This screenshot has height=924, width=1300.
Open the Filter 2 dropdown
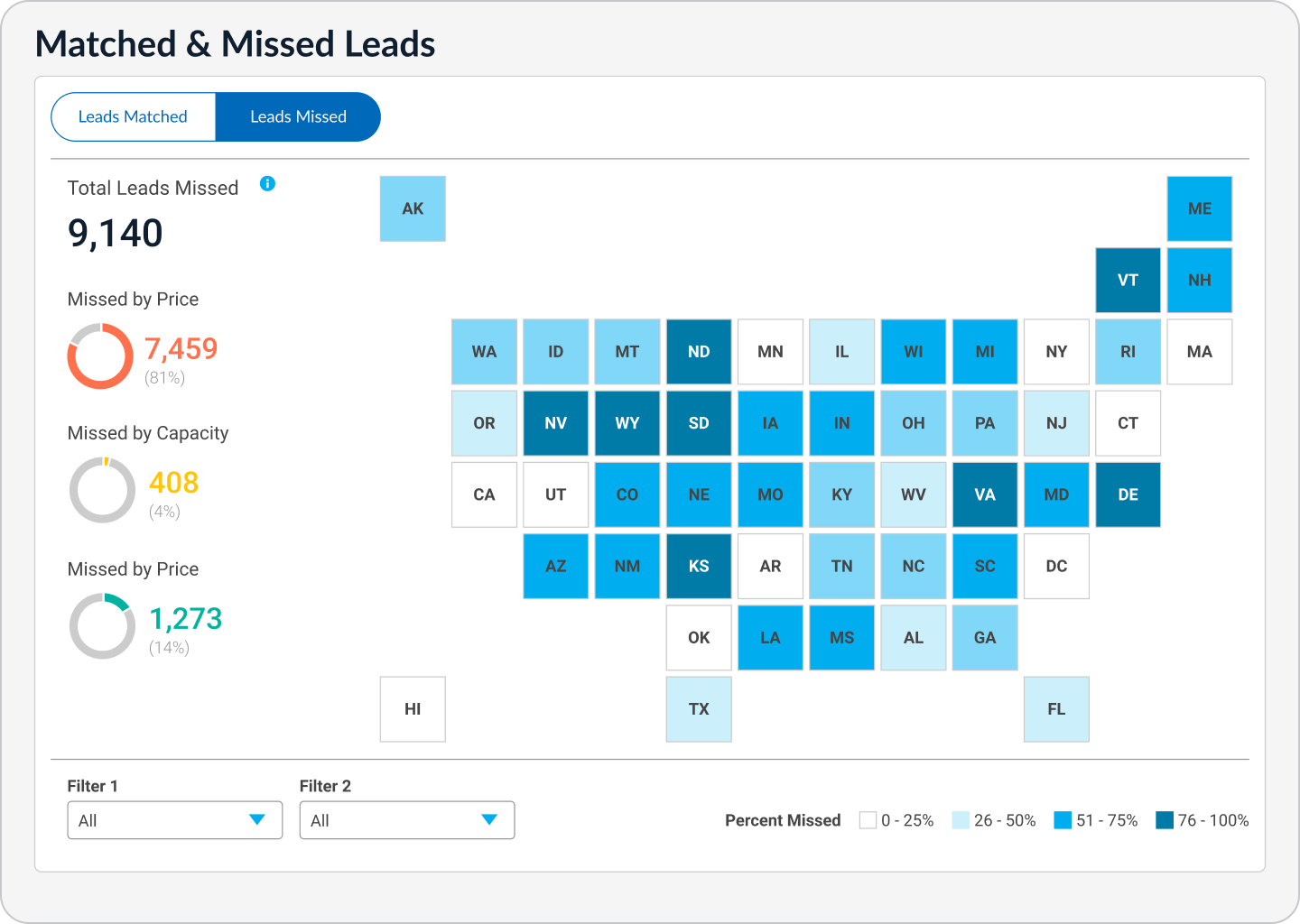[407, 820]
